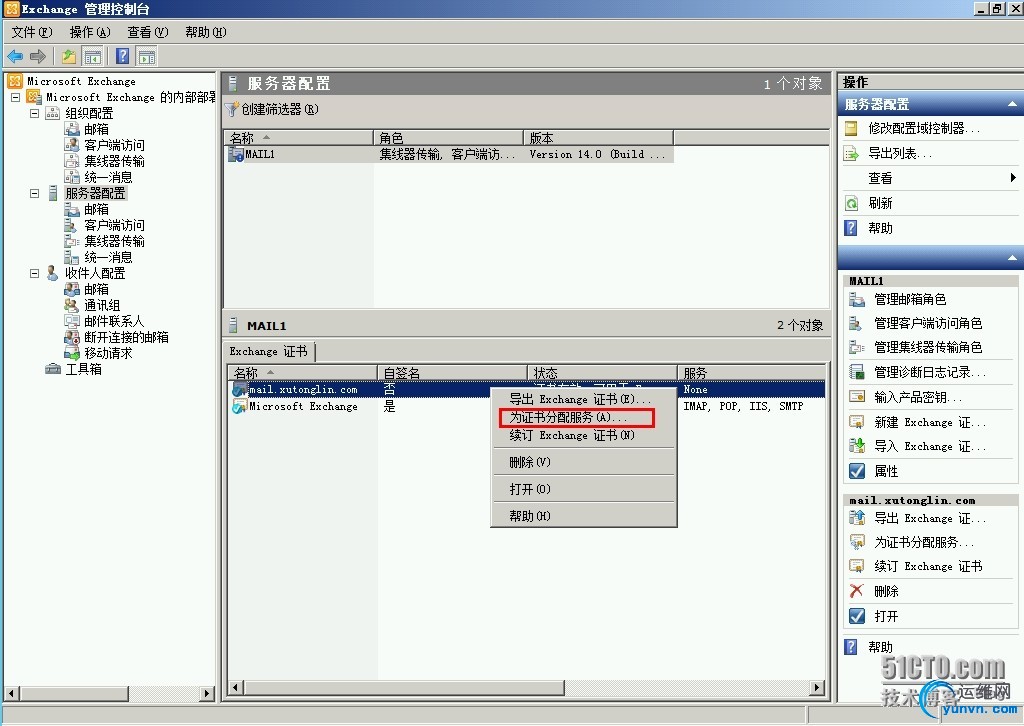This screenshot has width=1024, height=726.
Task: Choose 续订 Exchange 证书(N) in context menu
Action: coord(583,435)
